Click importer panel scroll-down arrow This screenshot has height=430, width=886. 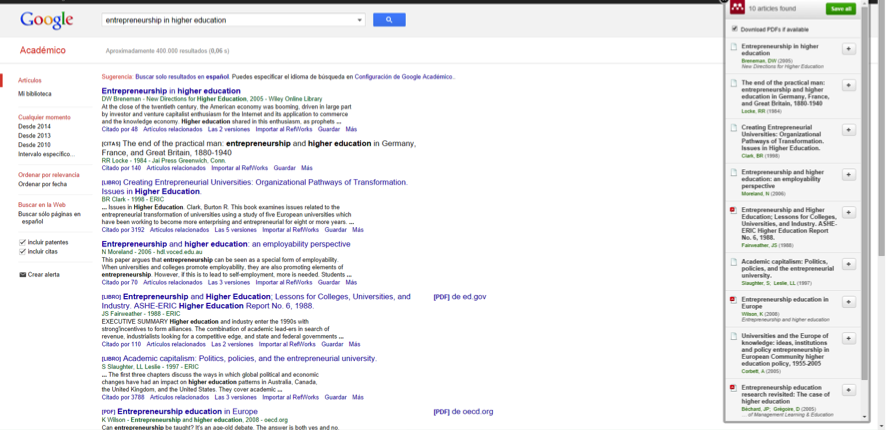(x=865, y=417)
